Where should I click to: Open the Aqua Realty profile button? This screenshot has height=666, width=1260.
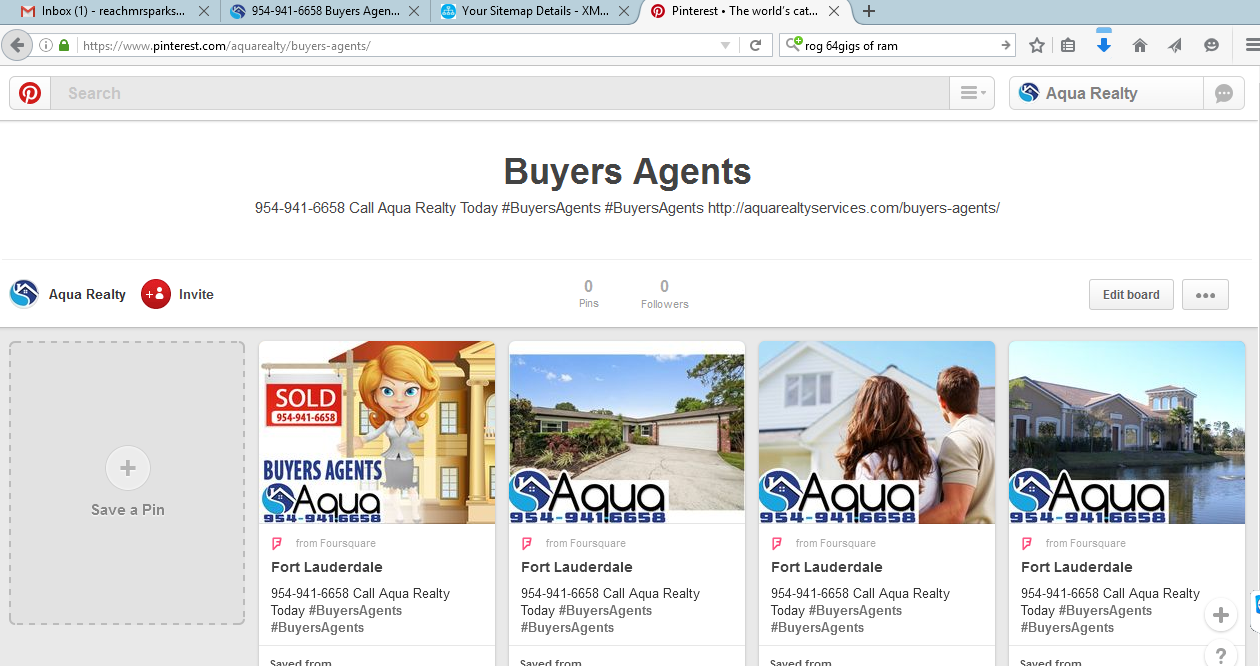1105,93
